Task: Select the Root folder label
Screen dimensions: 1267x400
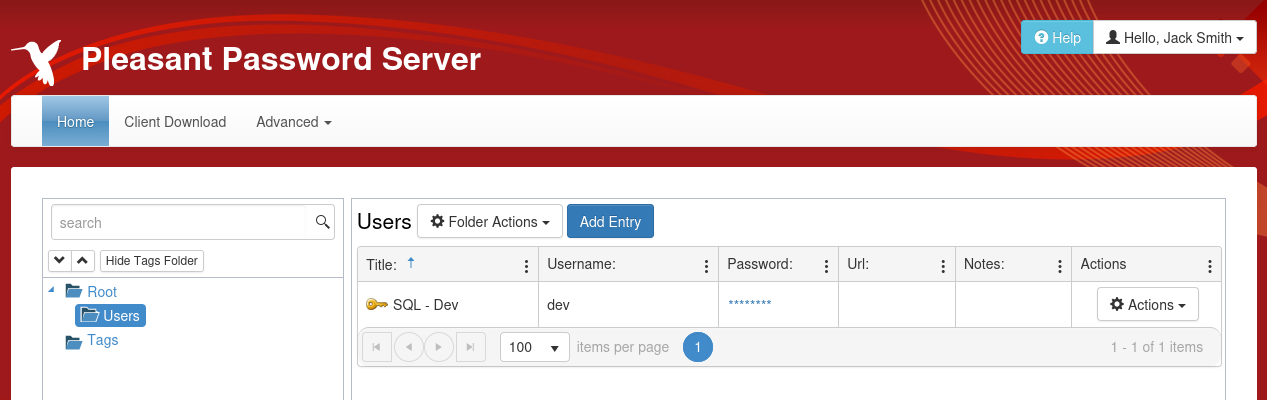Action: [x=102, y=292]
